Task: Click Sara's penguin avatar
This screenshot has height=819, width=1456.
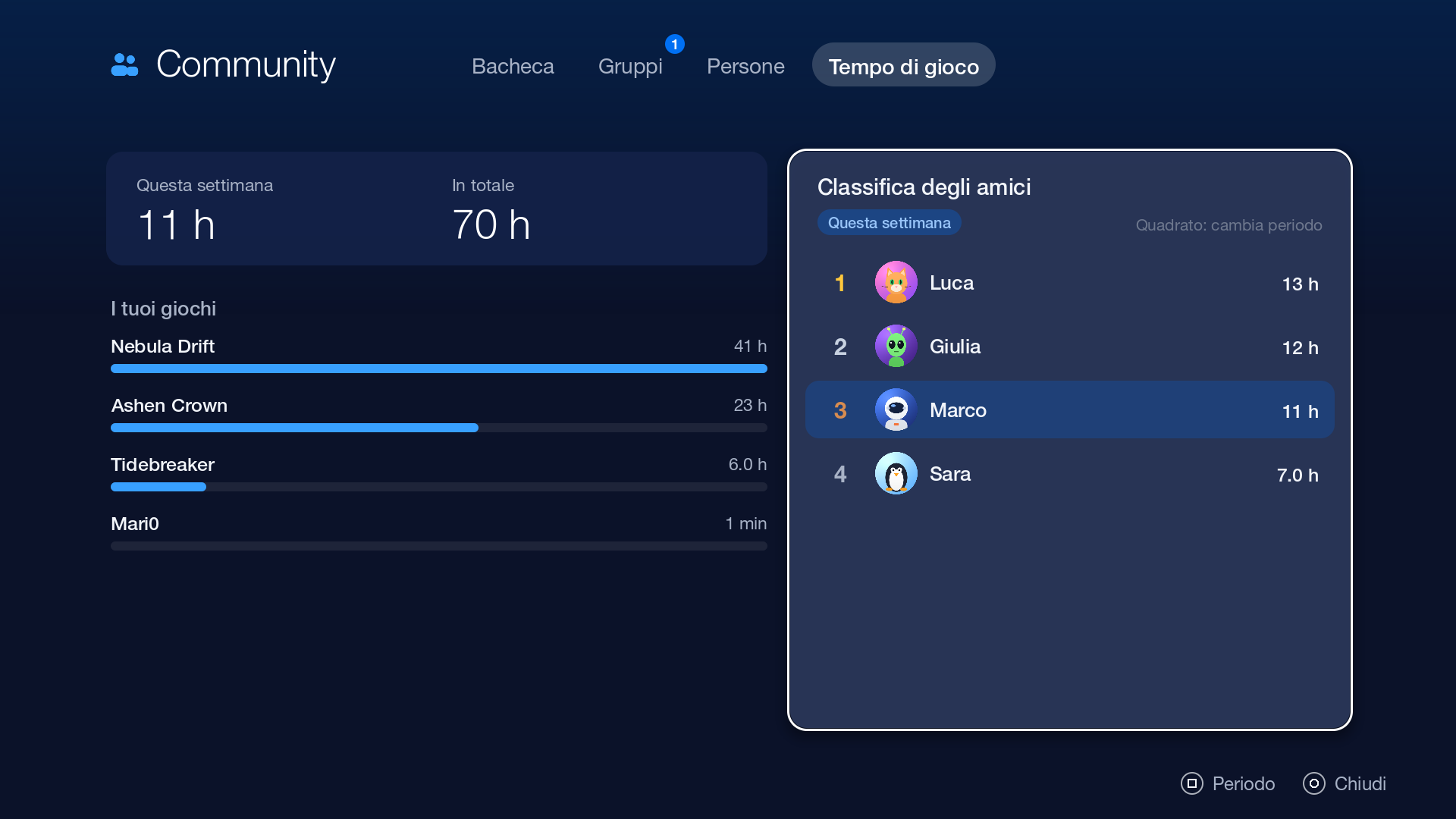Action: point(896,474)
